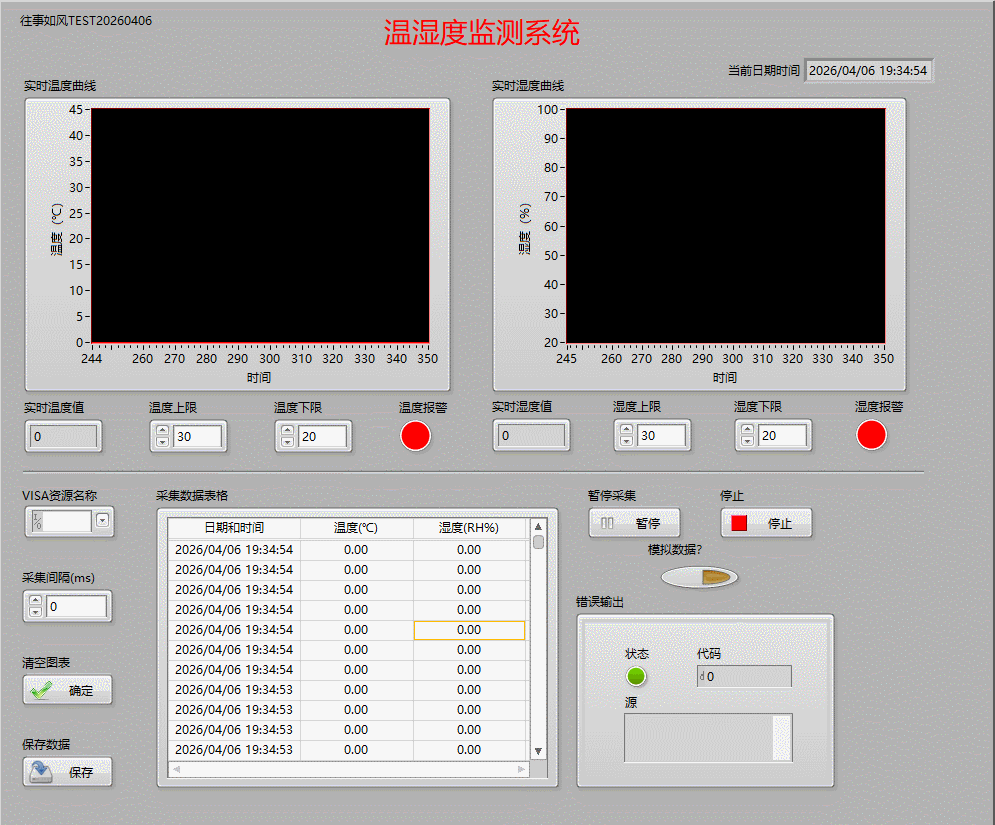Toggle the Pause acquisition button

click(x=634, y=523)
